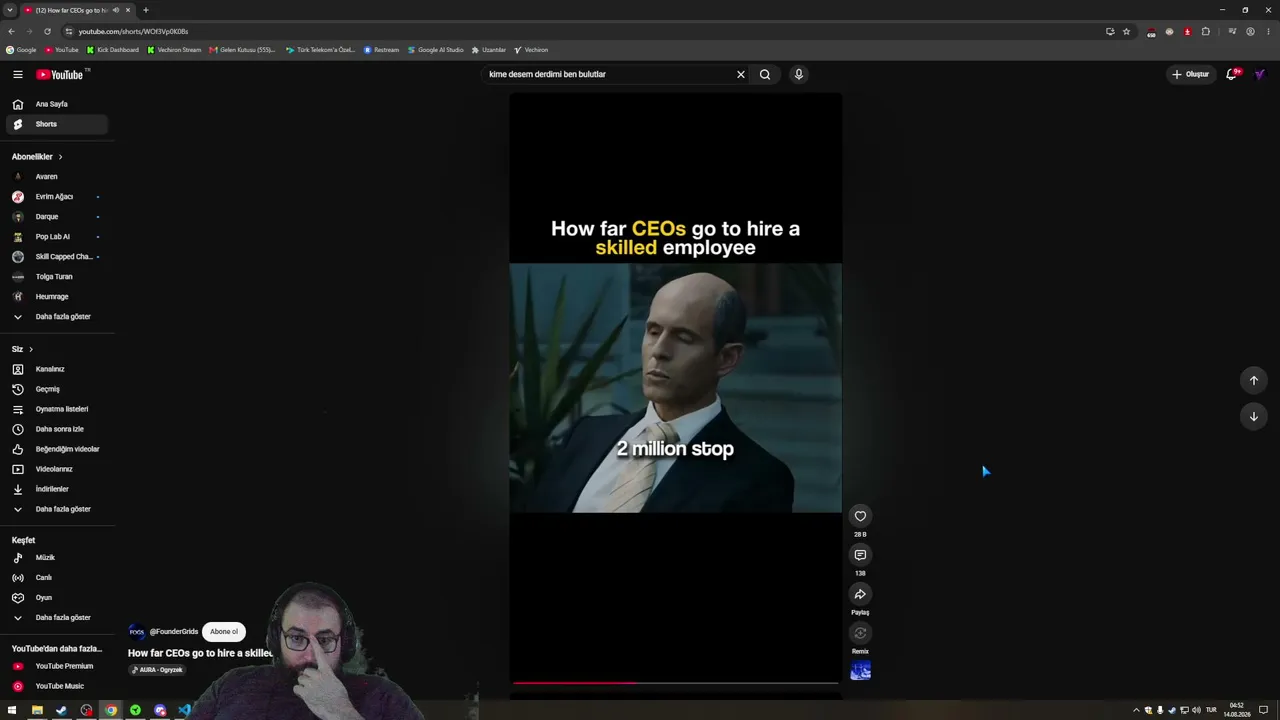Click the Oluştur create button
Viewport: 1280px width, 720px height.
pyautogui.click(x=1190, y=74)
